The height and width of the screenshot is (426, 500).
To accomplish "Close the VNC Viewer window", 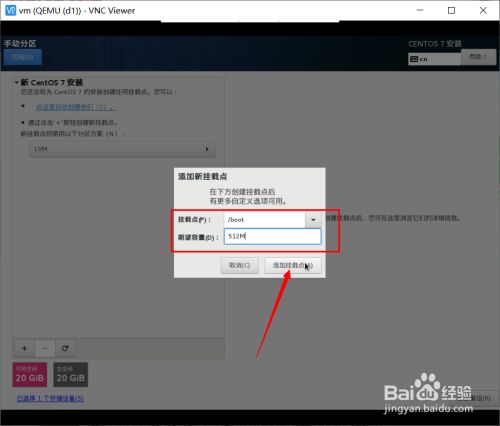I will click(x=483, y=11).
